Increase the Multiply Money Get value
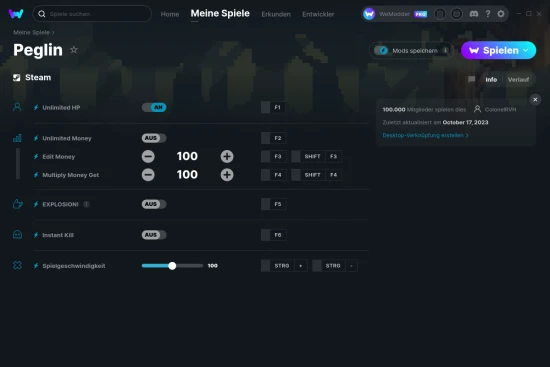This screenshot has height=367, width=550. [x=227, y=175]
